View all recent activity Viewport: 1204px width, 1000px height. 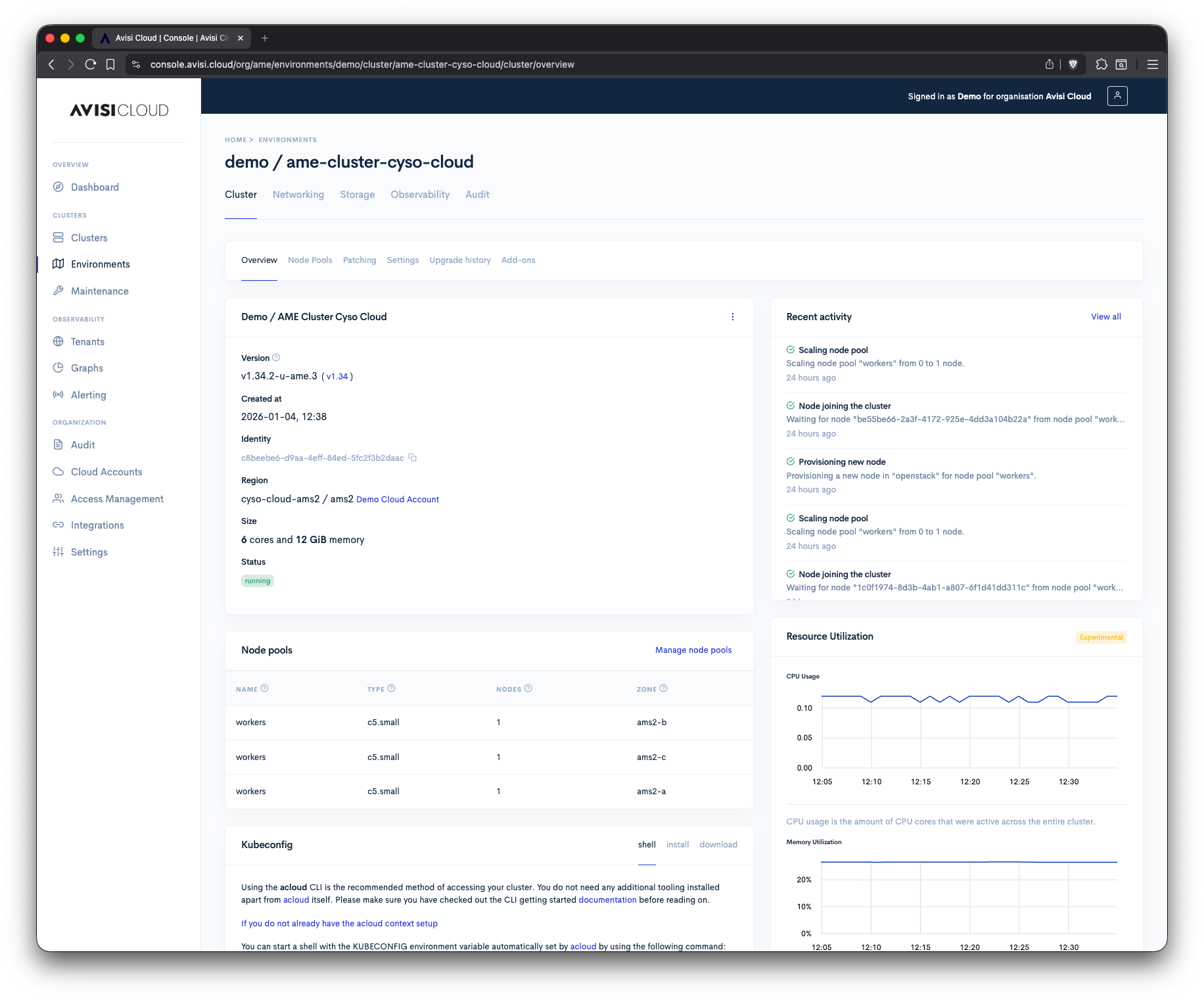point(1105,316)
